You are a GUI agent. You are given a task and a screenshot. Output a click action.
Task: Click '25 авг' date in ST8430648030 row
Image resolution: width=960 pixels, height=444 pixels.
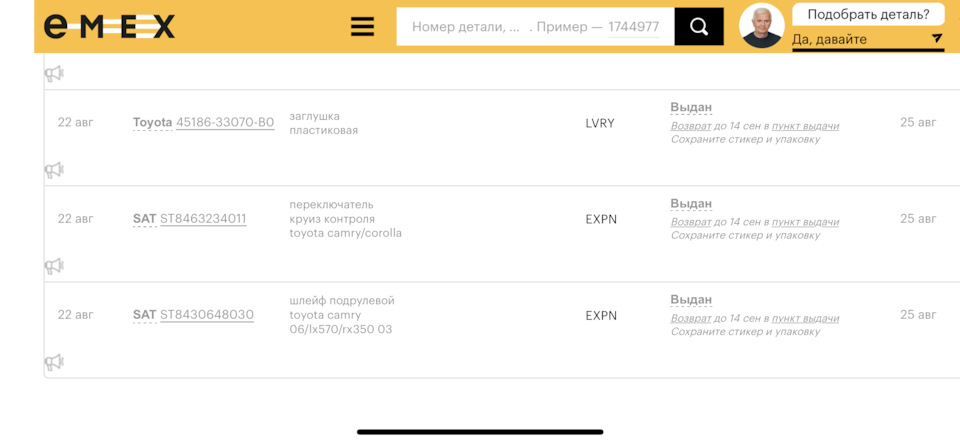[918, 314]
